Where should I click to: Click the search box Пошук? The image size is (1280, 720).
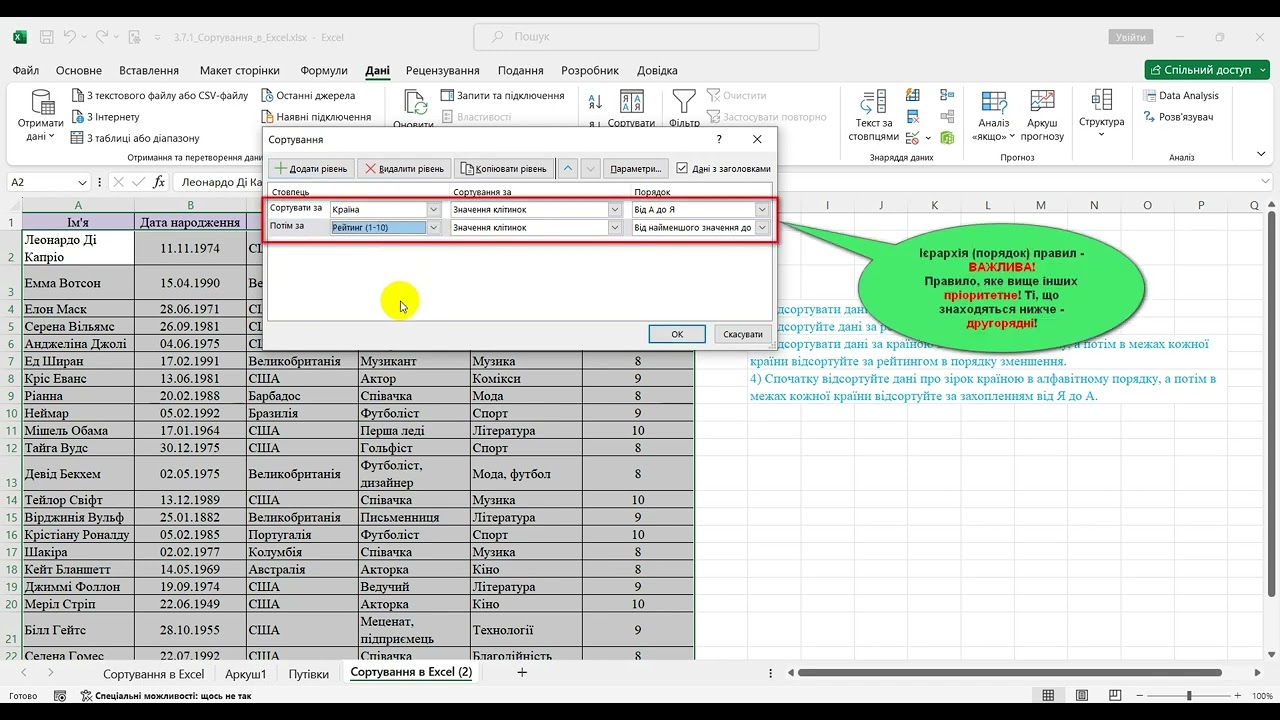(x=648, y=37)
